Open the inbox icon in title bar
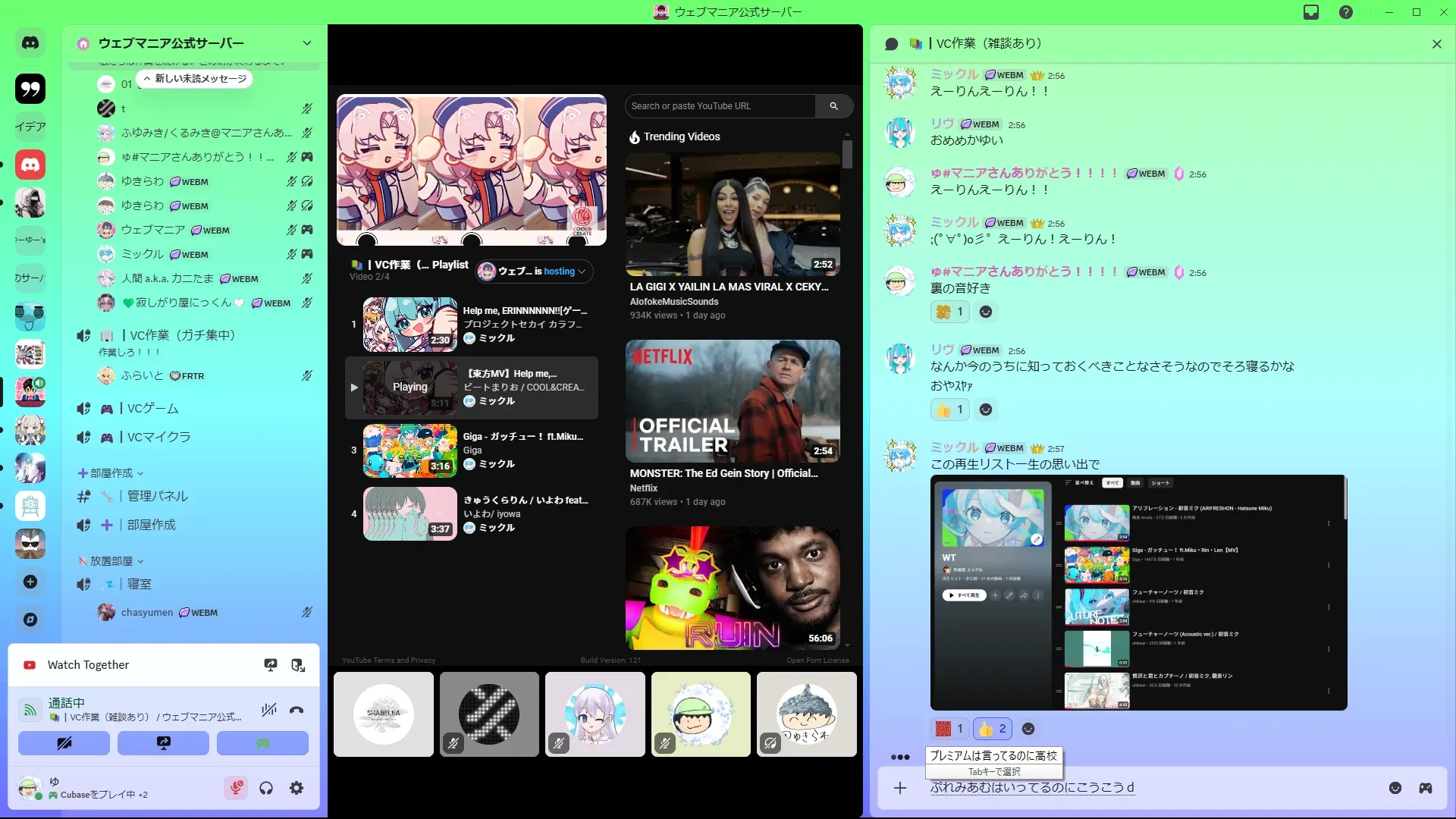The image size is (1456, 819). (x=1311, y=12)
